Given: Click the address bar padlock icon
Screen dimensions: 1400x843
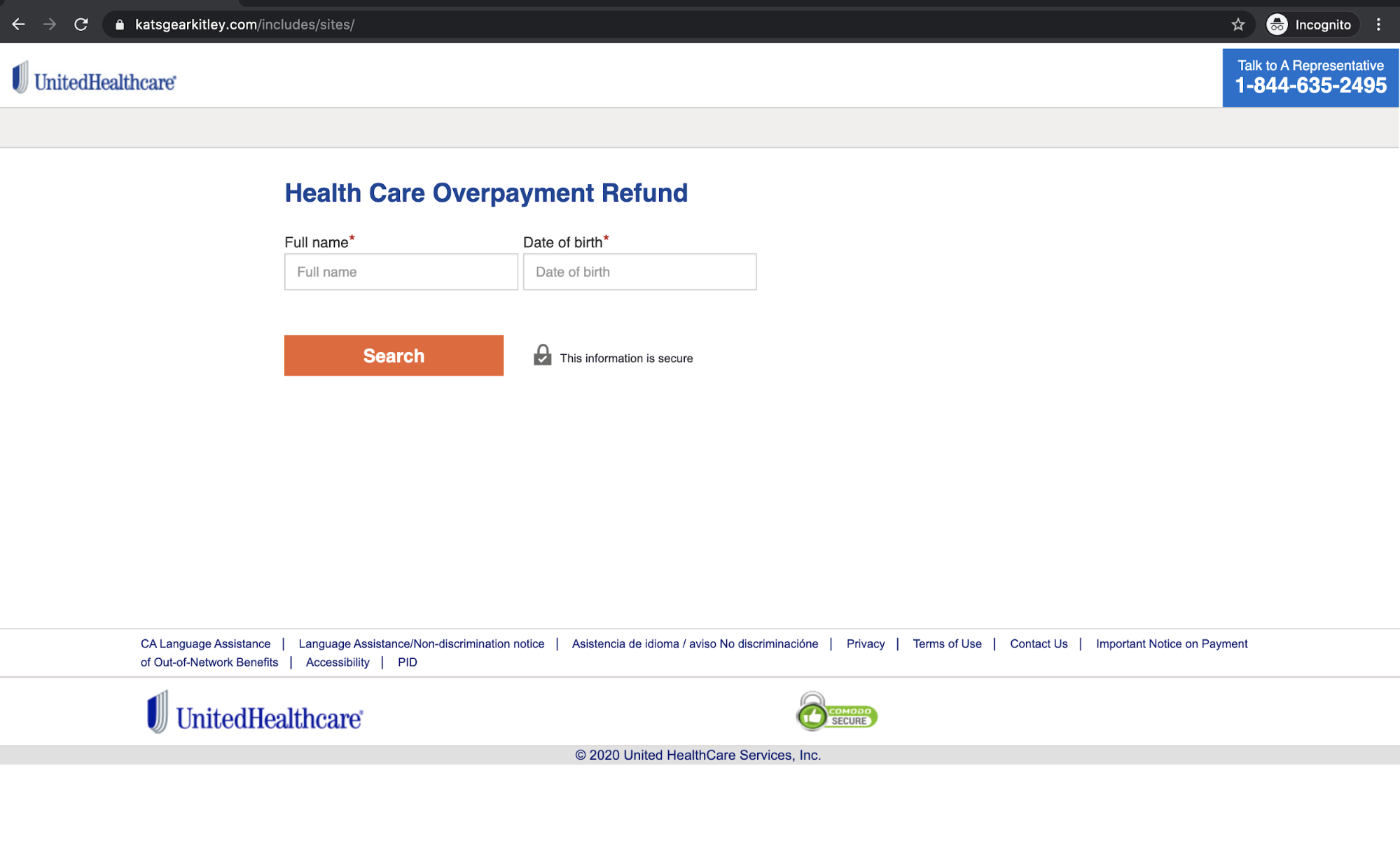Looking at the screenshot, I should [x=120, y=25].
